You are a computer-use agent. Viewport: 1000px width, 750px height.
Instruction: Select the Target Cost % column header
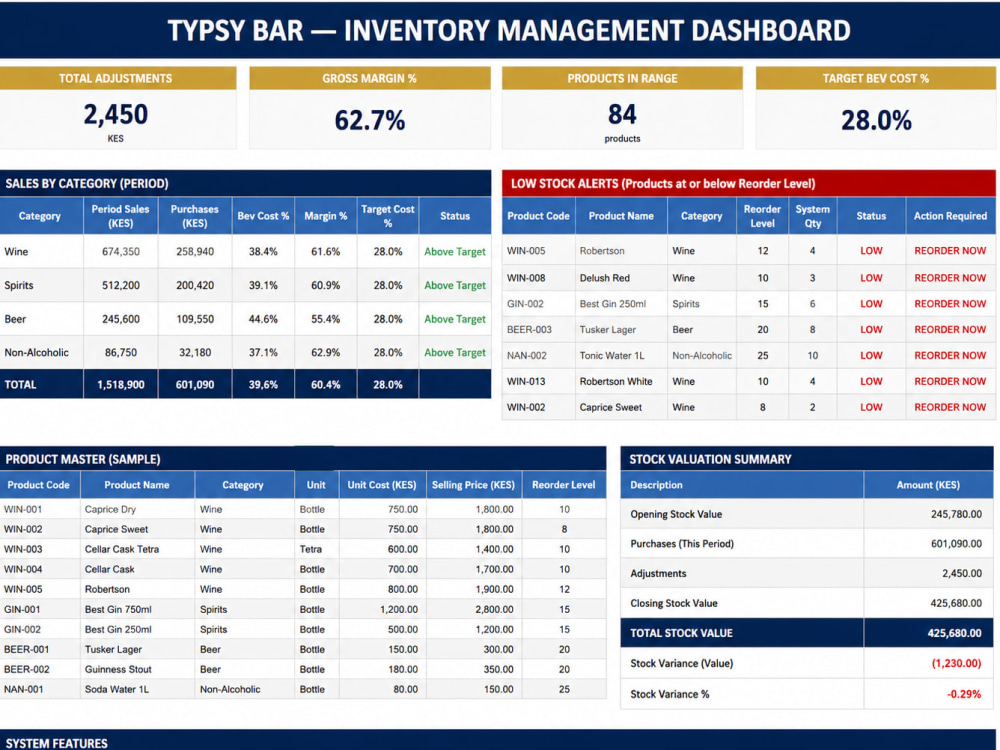388,216
